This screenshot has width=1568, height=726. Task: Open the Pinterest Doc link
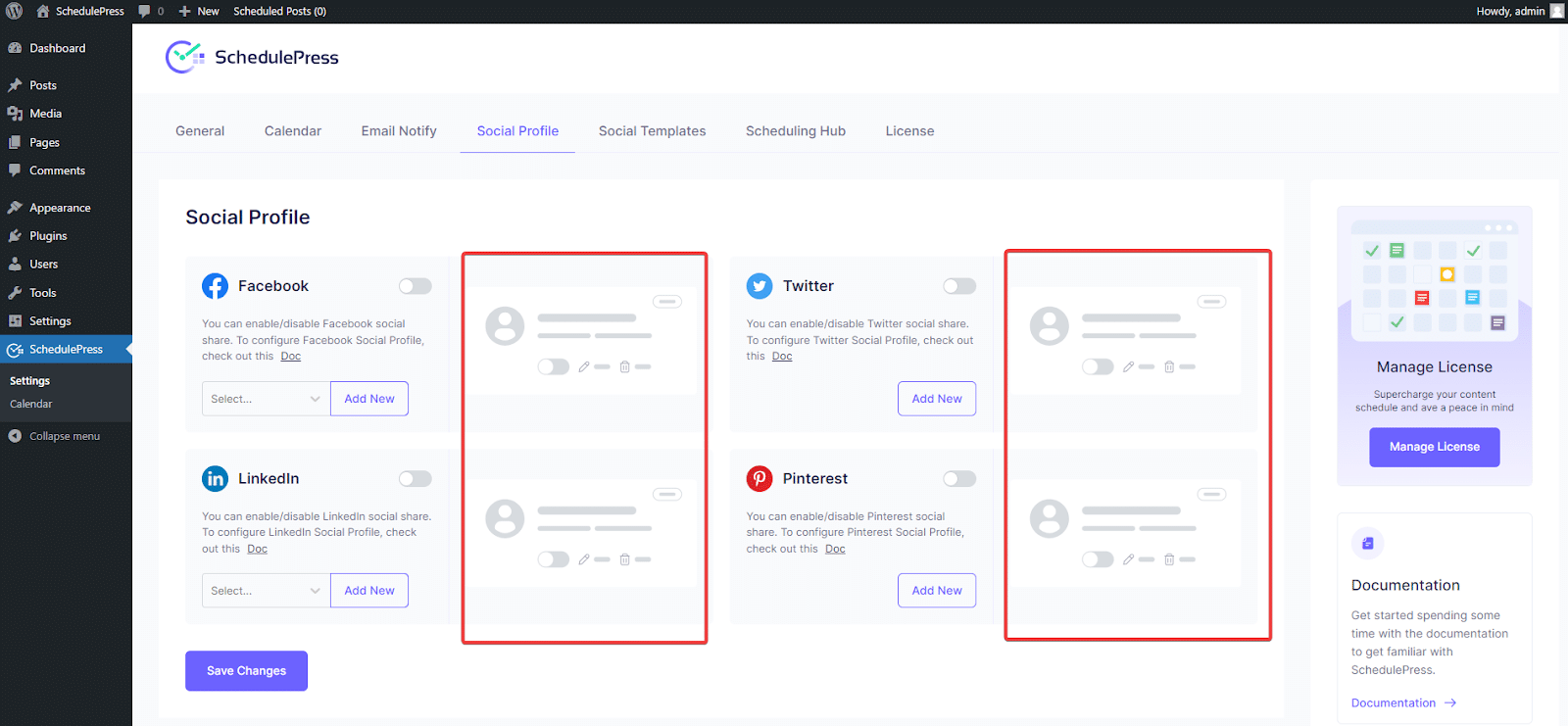[835, 549]
